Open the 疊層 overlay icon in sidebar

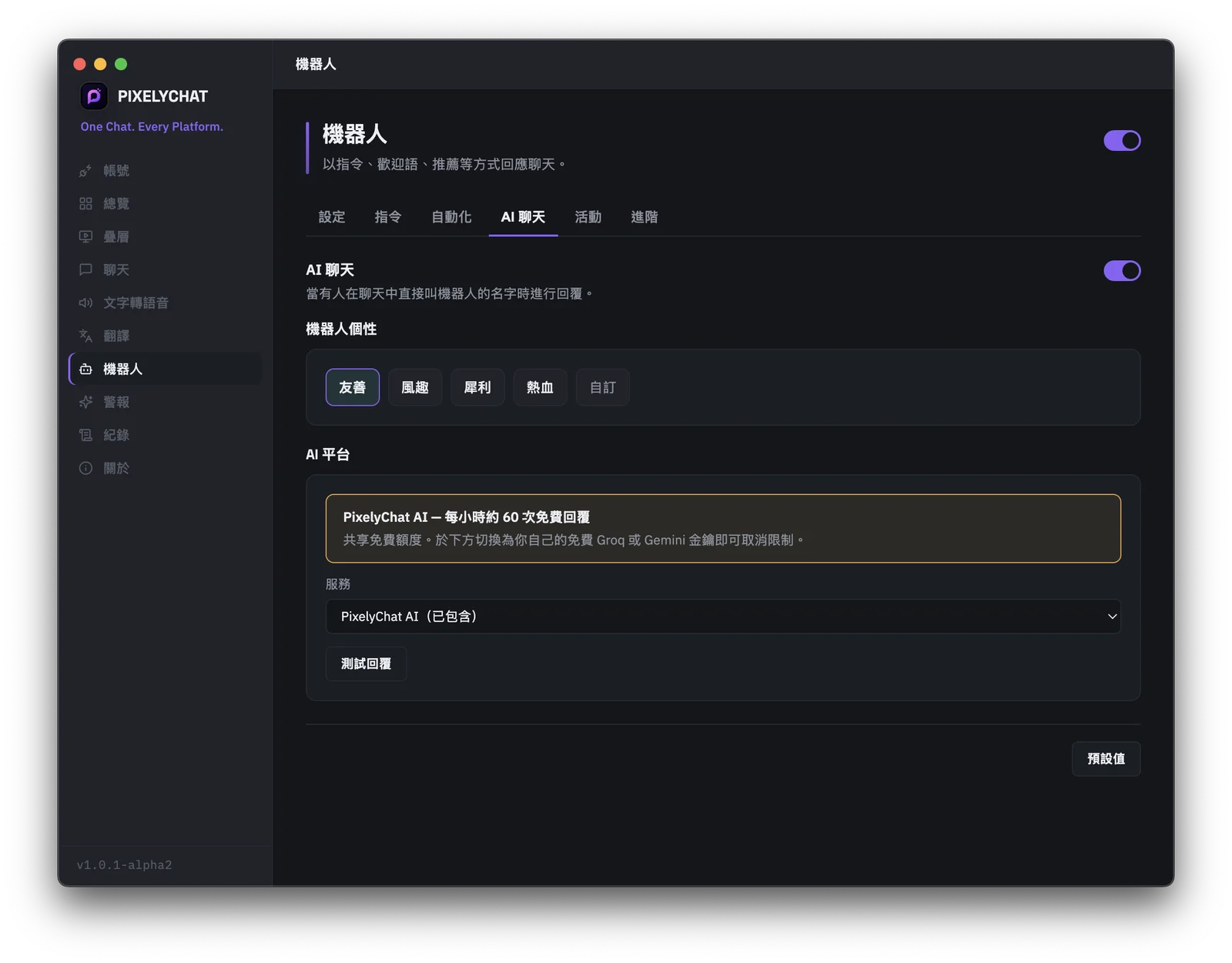[x=85, y=237]
